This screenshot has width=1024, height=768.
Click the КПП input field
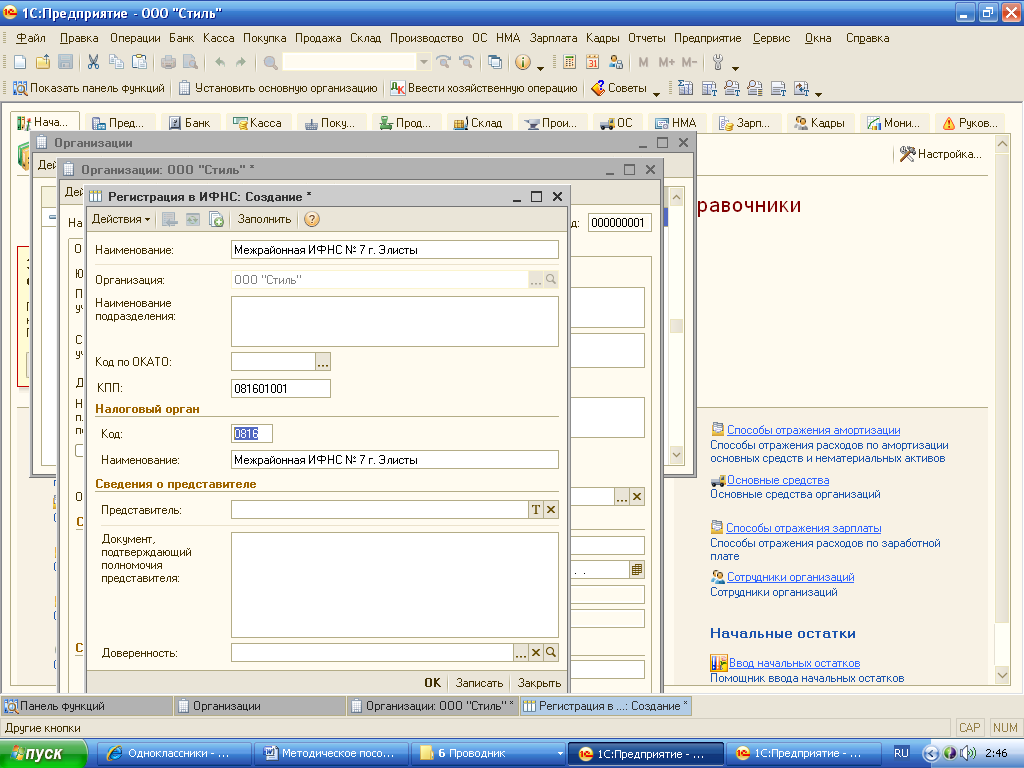281,389
